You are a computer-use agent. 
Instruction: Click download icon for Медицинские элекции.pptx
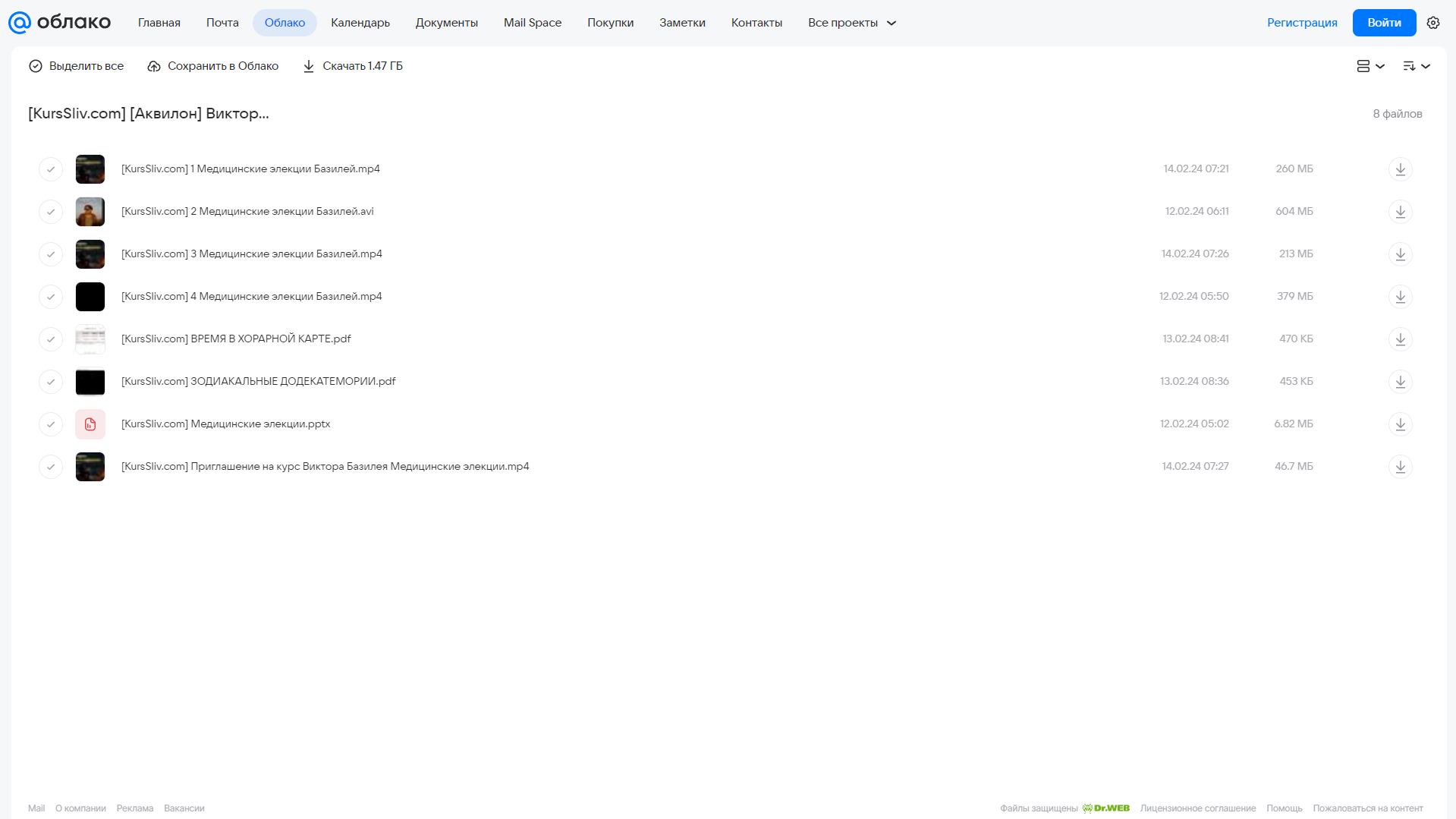coord(1400,424)
